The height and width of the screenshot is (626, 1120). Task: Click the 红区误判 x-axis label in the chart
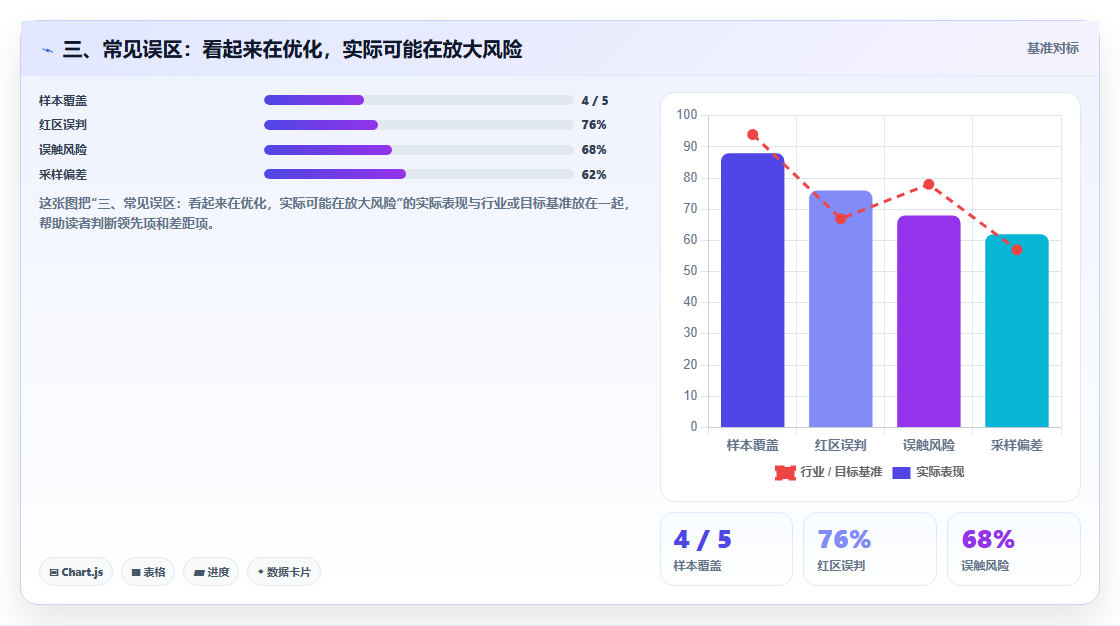coord(840,445)
